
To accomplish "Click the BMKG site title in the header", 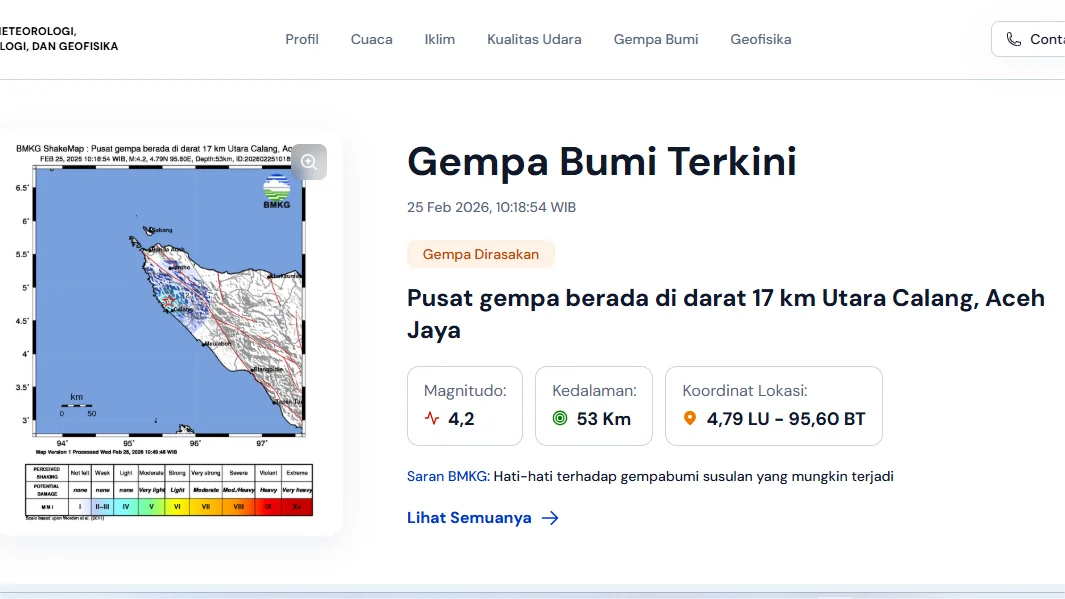I will click(60, 39).
